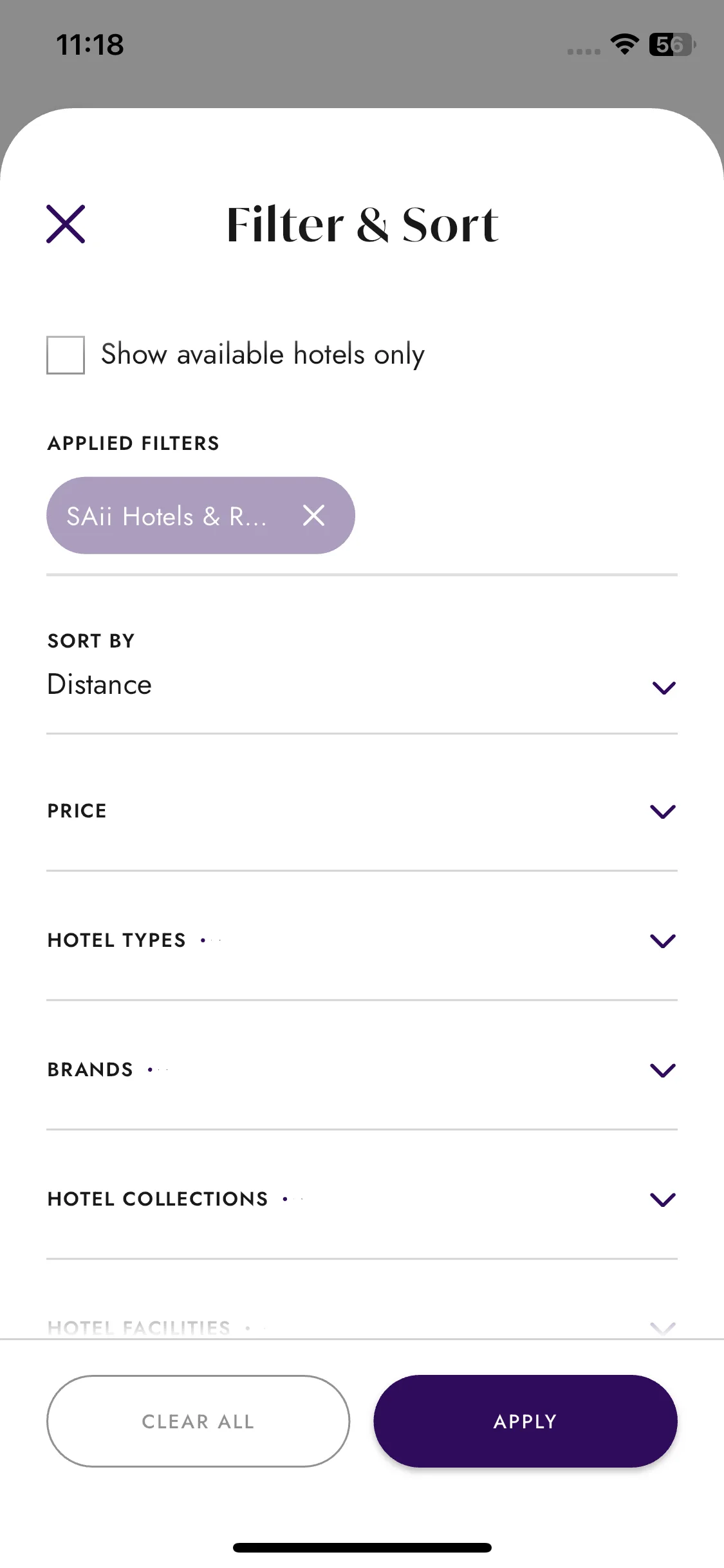Expand the Hotel Collections chevron
The height and width of the screenshot is (1568, 724).
(663, 1199)
